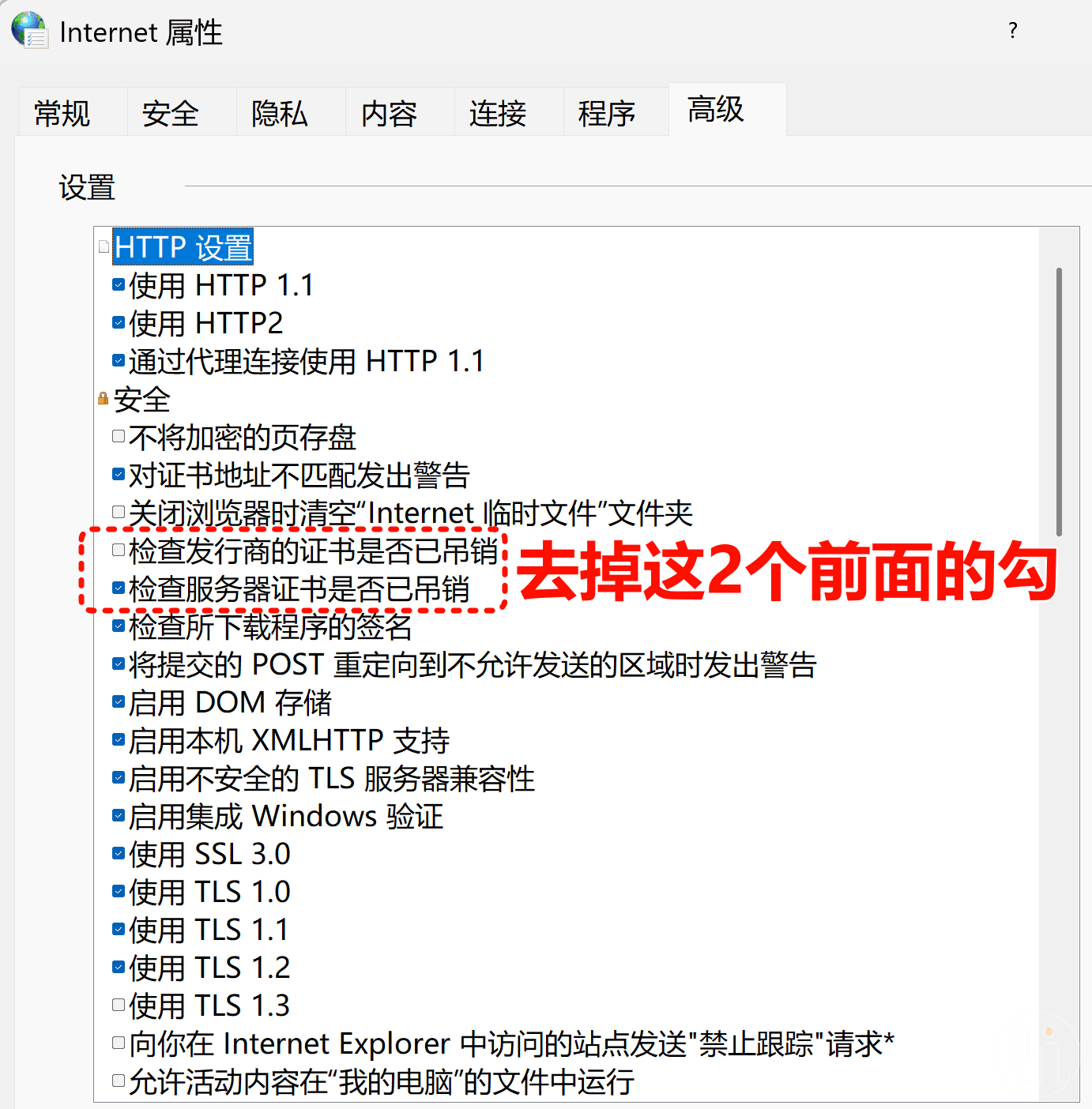Toggle 使用 HTTP2 checkbox
Viewport: 1092px width, 1109px height.
[119, 322]
